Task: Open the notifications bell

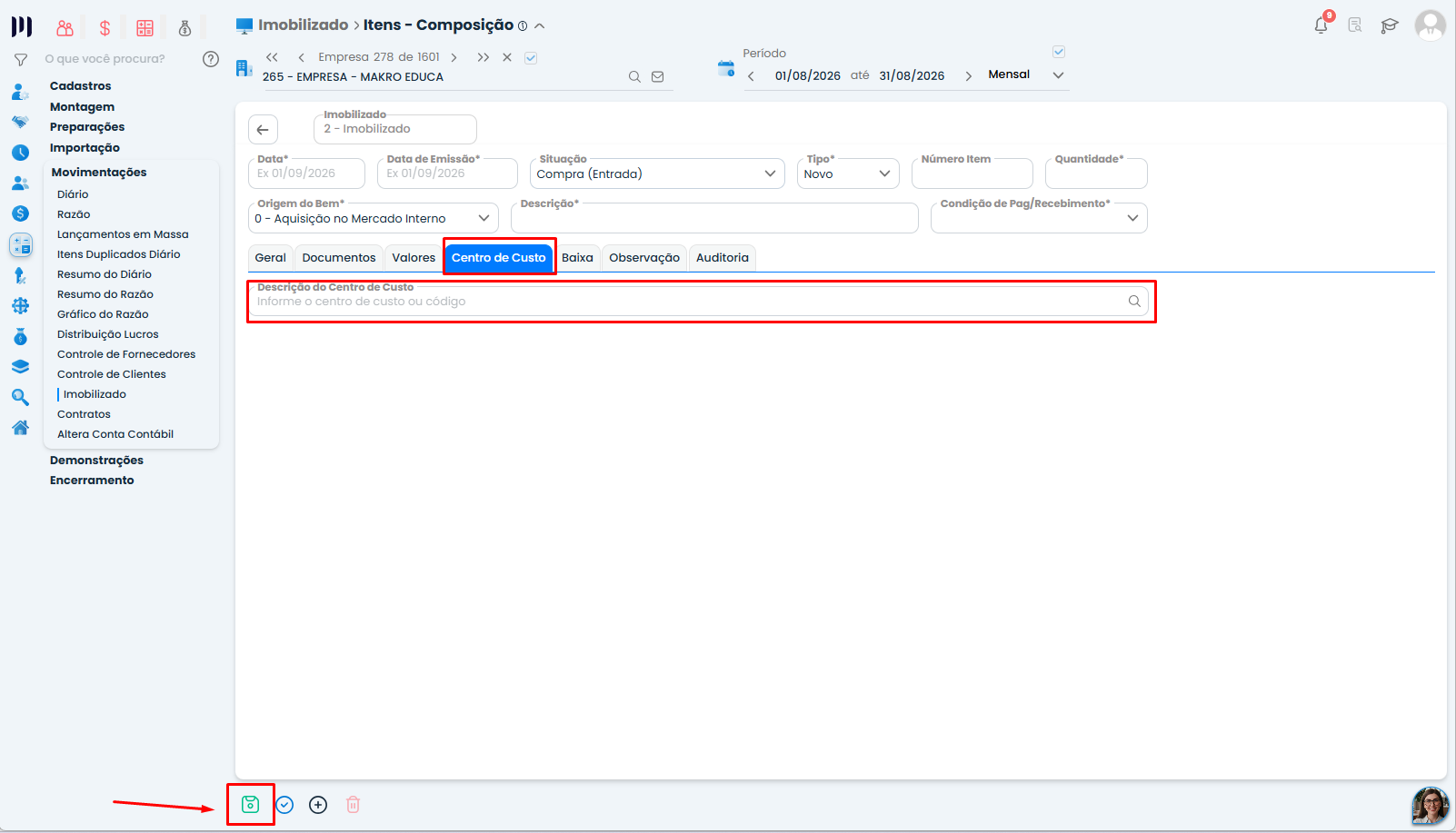Action: coord(1321,25)
